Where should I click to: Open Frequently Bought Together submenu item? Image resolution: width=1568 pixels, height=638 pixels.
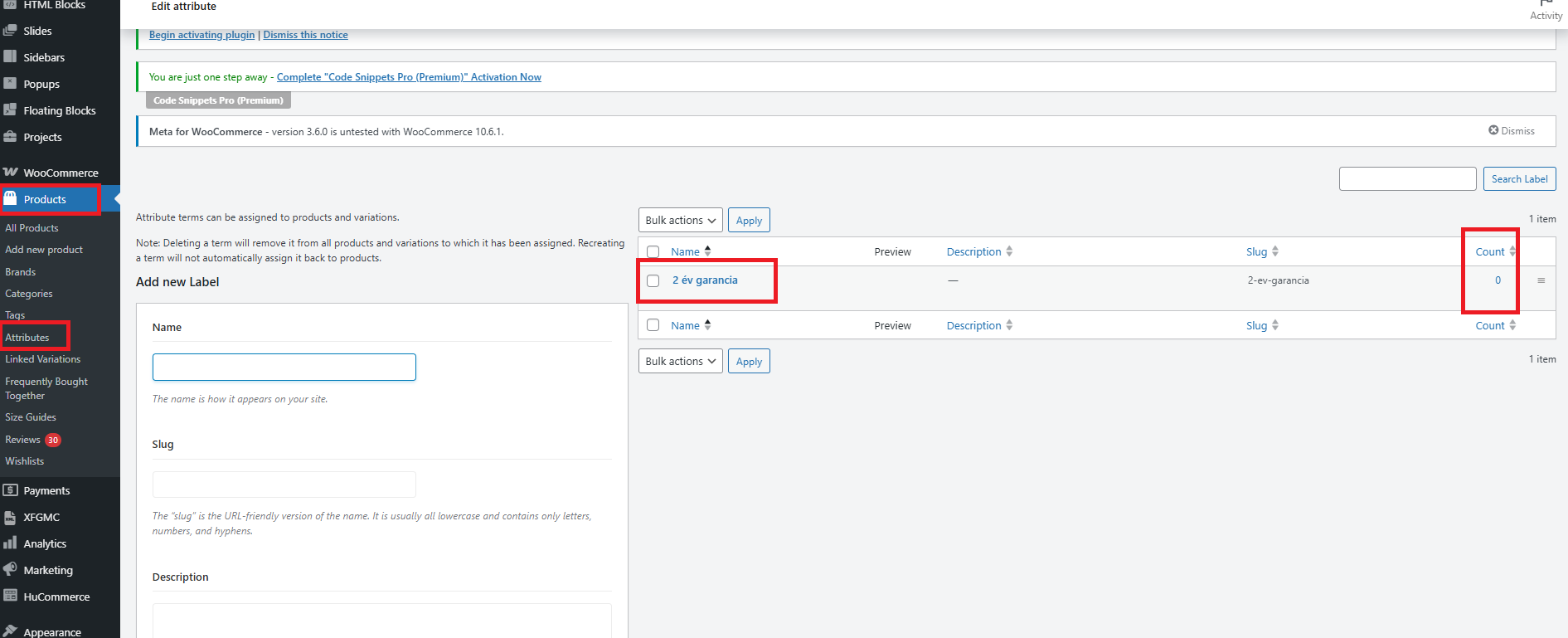click(x=46, y=388)
